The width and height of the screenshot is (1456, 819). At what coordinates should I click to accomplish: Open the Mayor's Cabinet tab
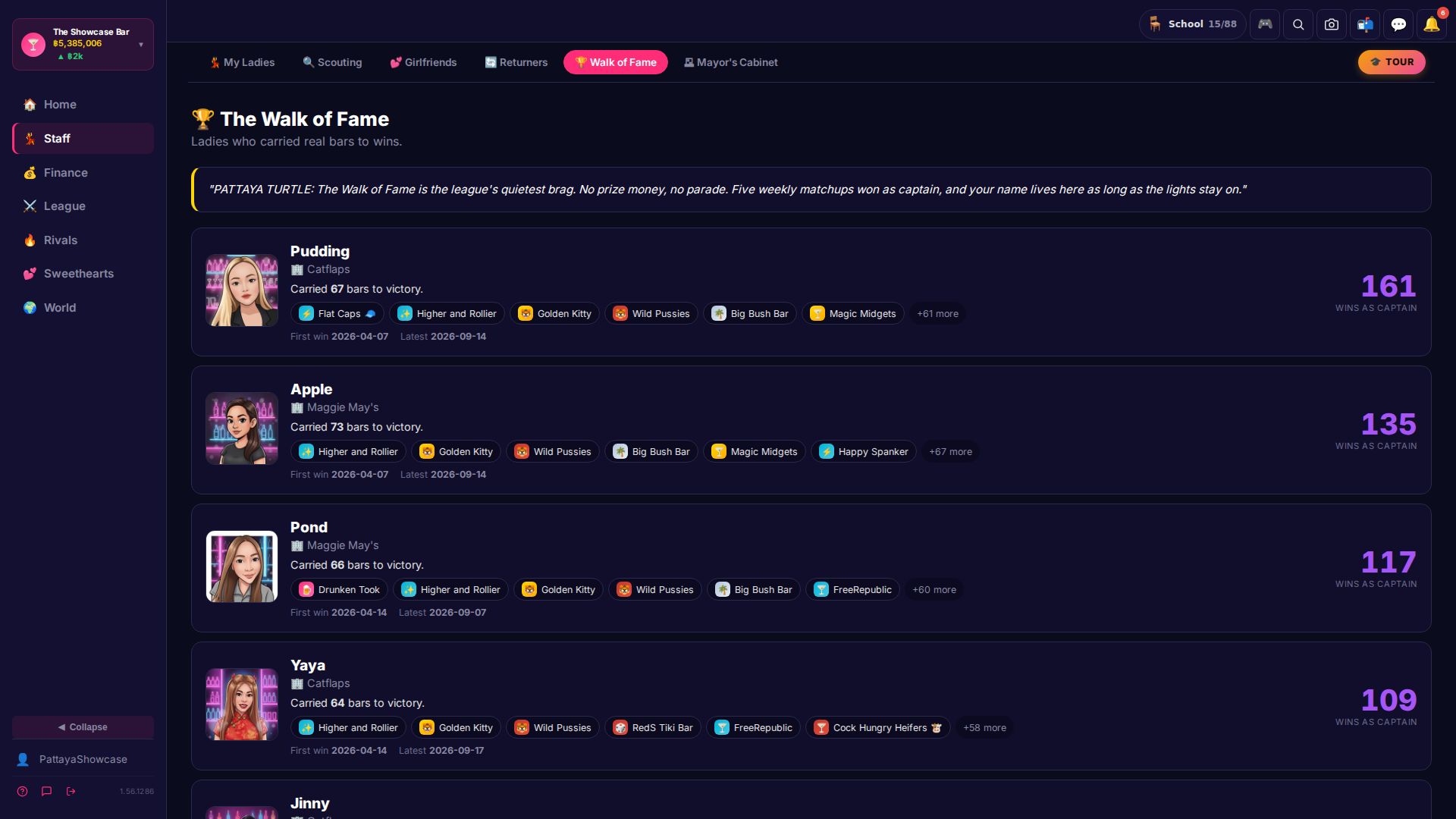coord(731,62)
